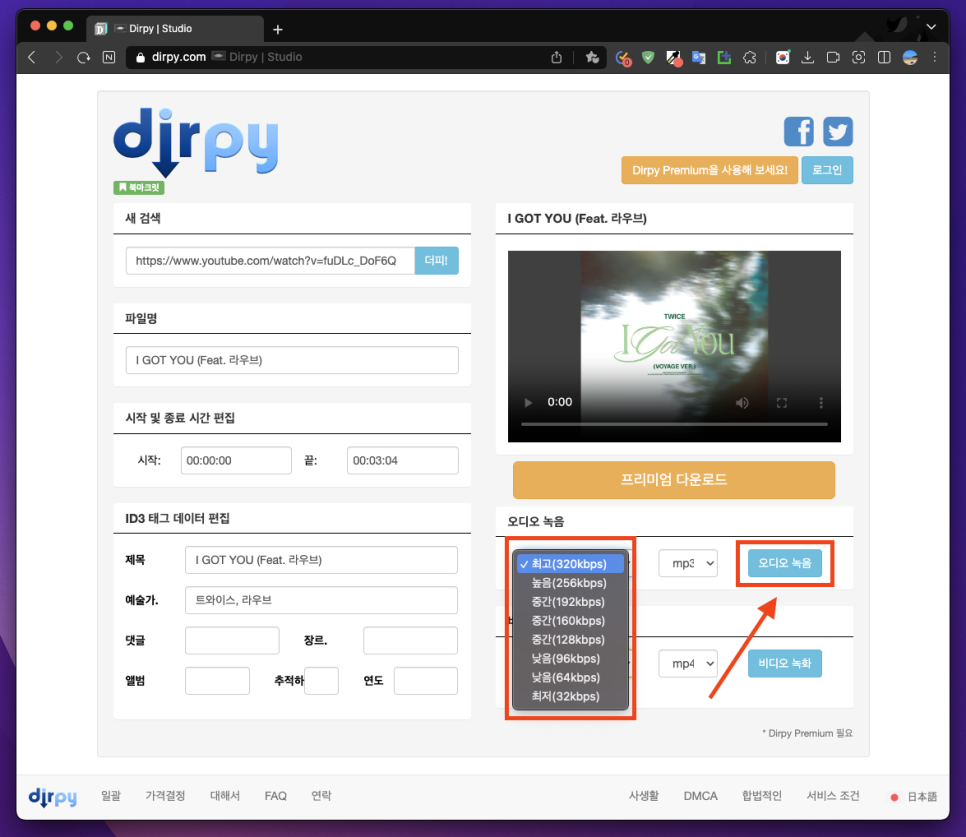Click the YouTube URL search field
The image size is (966, 837).
coord(270,261)
